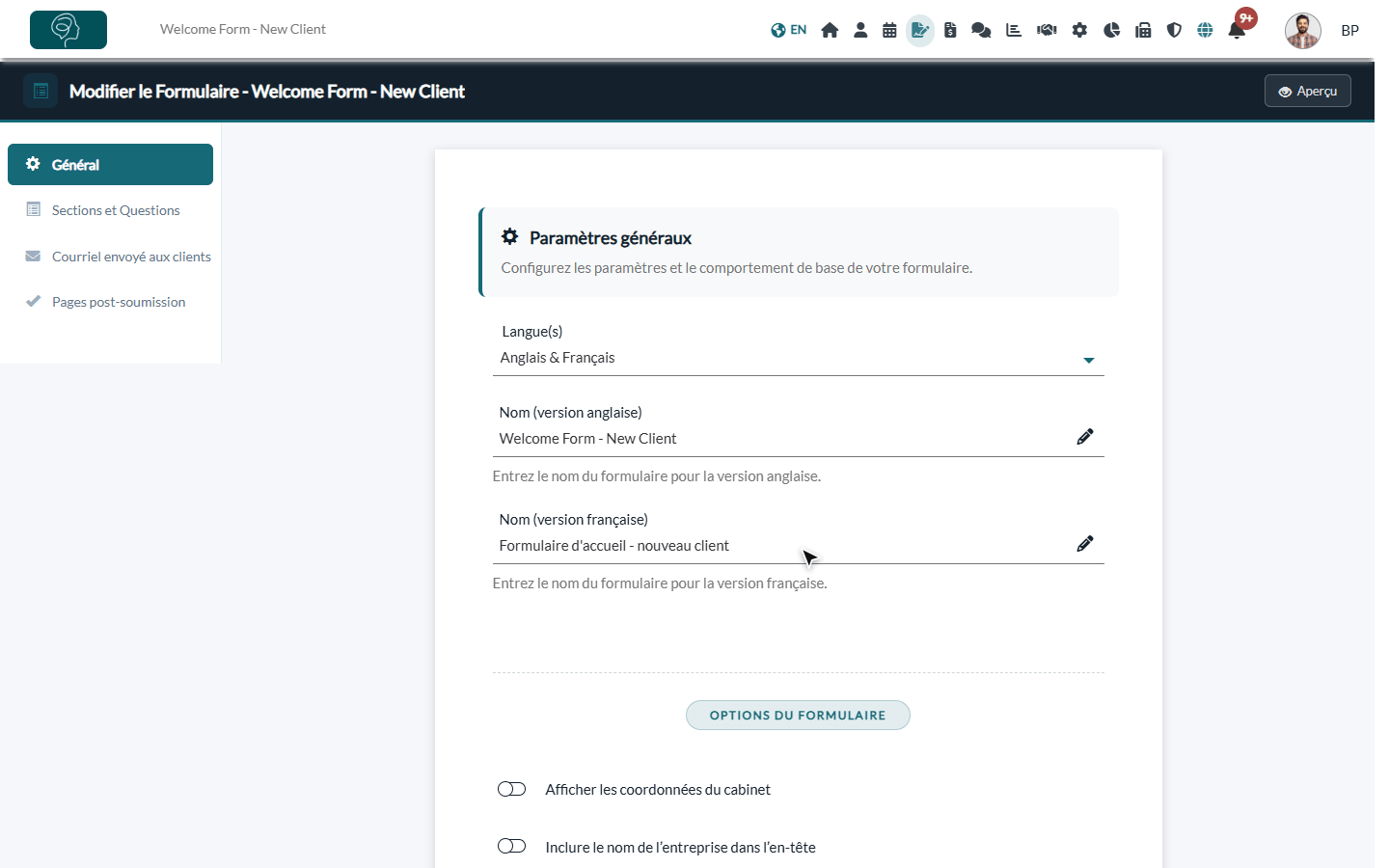
Task: Switch language via the EN globe button
Action: click(788, 30)
